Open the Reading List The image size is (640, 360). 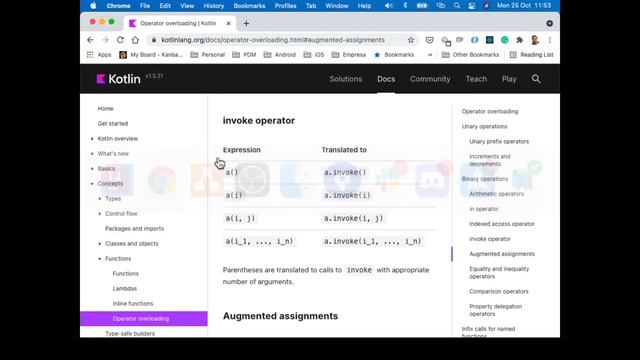coord(531,55)
